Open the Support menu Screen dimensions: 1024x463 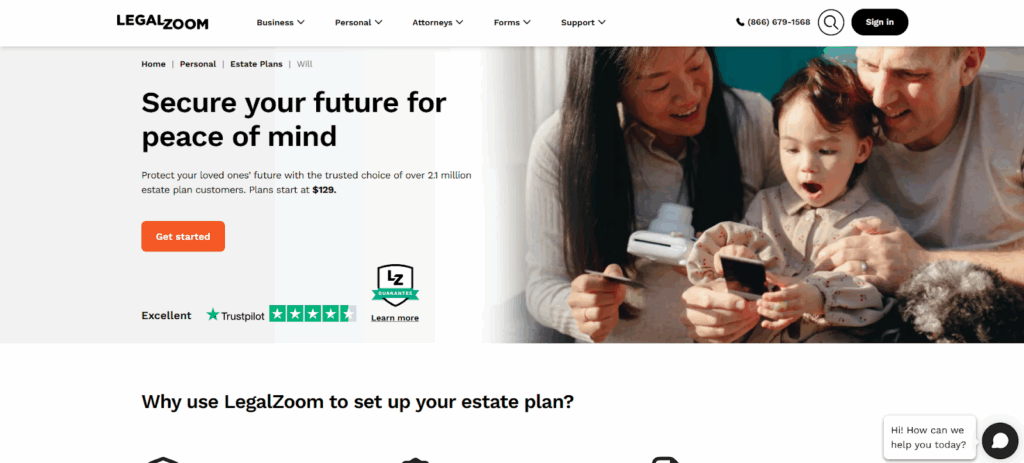[583, 22]
